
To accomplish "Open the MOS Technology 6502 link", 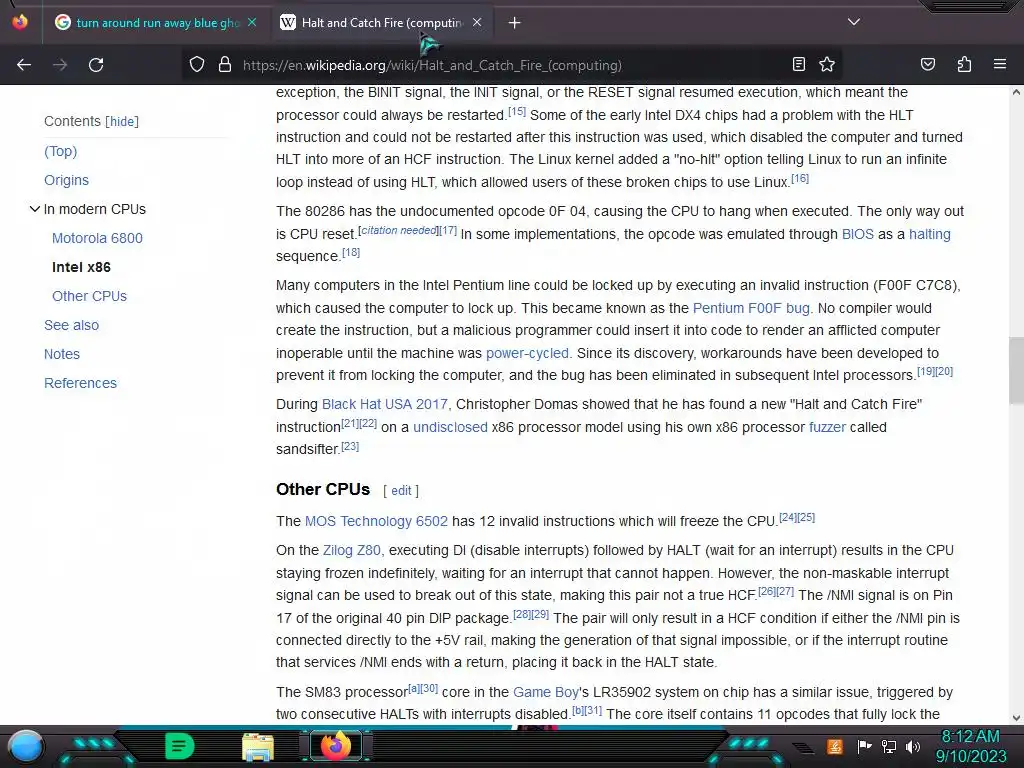I will pos(376,521).
